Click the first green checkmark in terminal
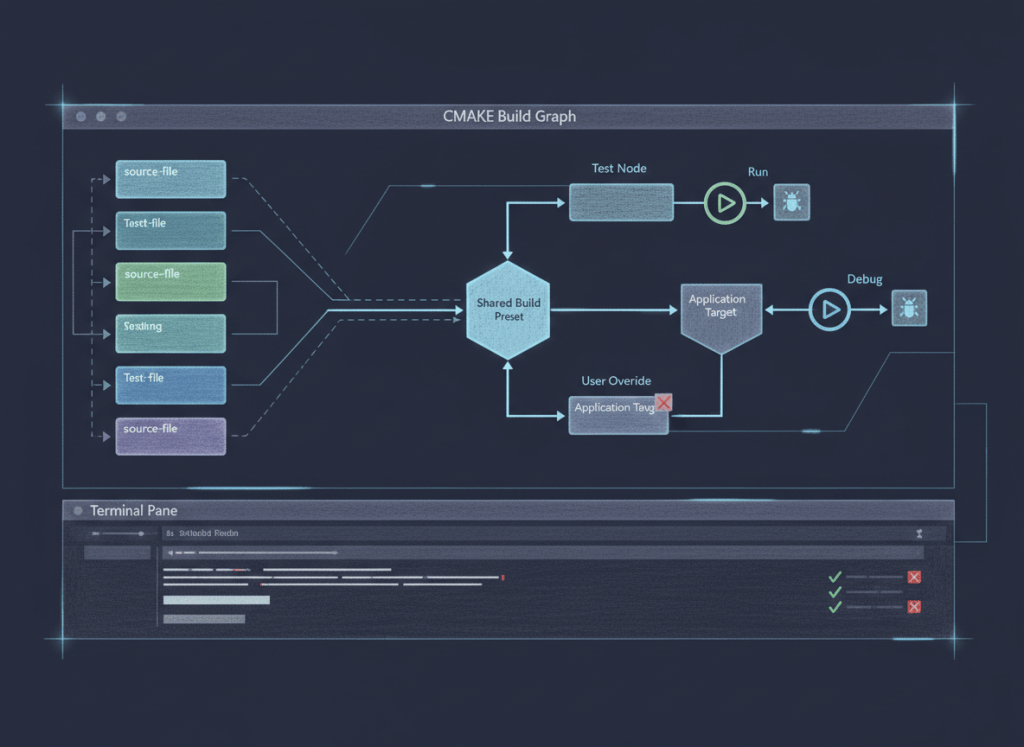1024x747 pixels. (835, 577)
